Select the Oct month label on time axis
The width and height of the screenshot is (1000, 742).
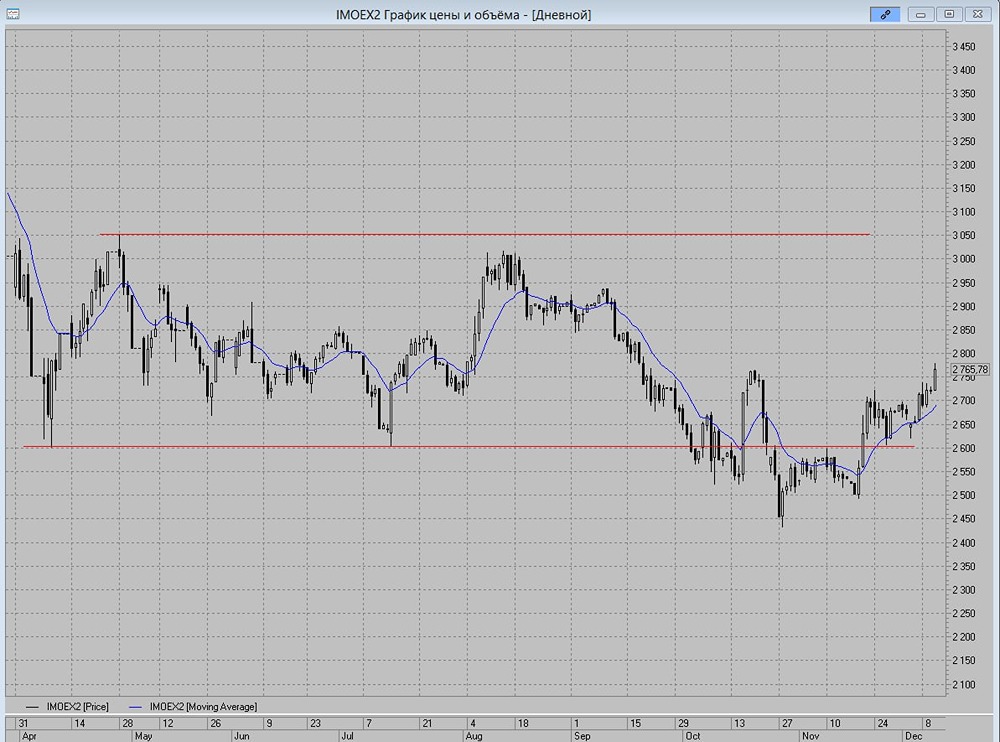tap(692, 736)
